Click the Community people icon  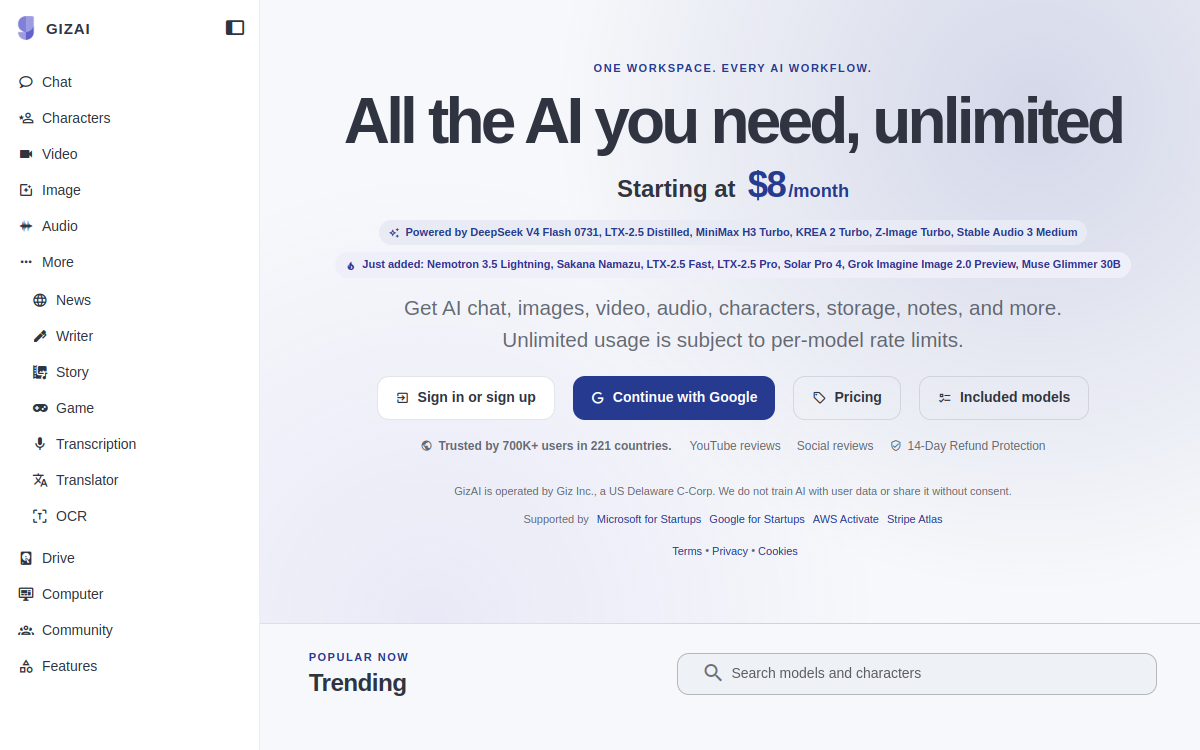pyautogui.click(x=26, y=630)
